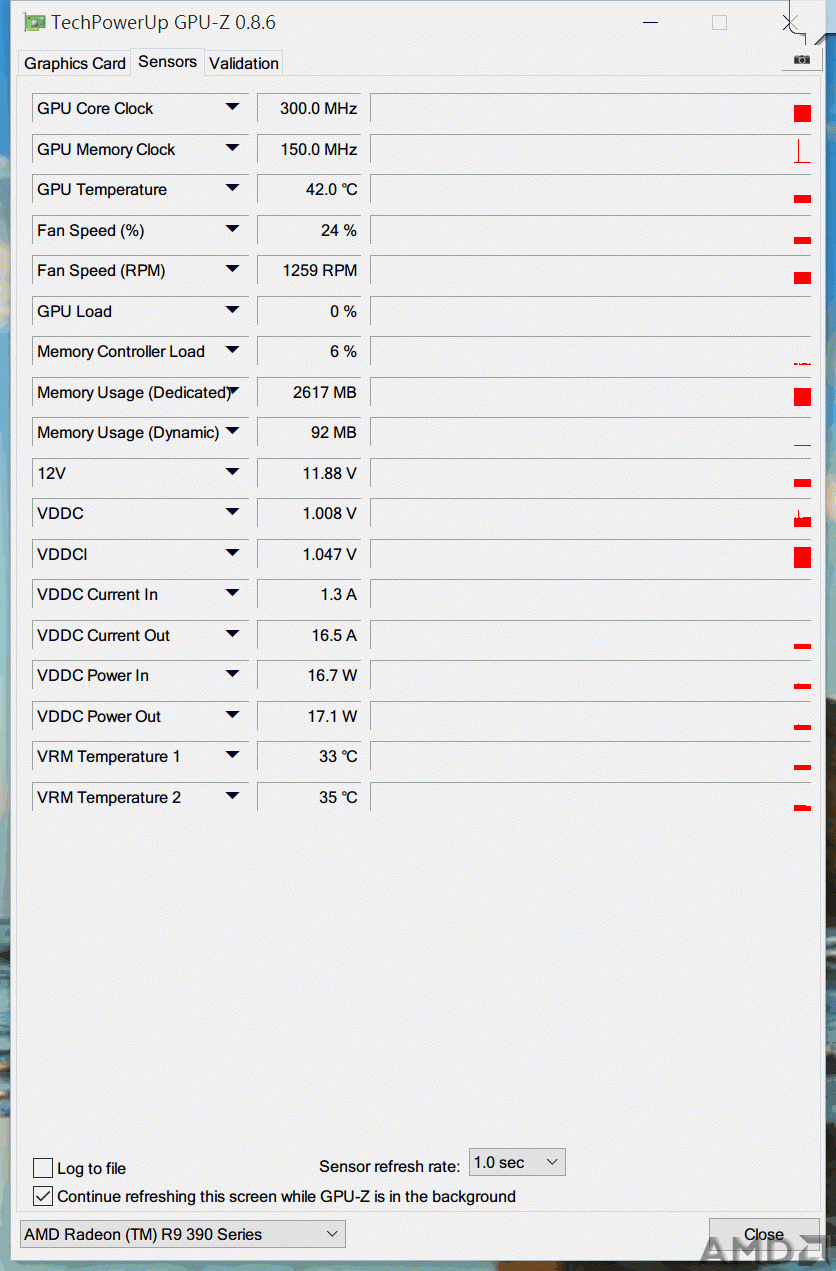Screen dimensions: 836x1271
Task: Click the Memory Usage (Dedicated) history graph
Action: (x=591, y=392)
